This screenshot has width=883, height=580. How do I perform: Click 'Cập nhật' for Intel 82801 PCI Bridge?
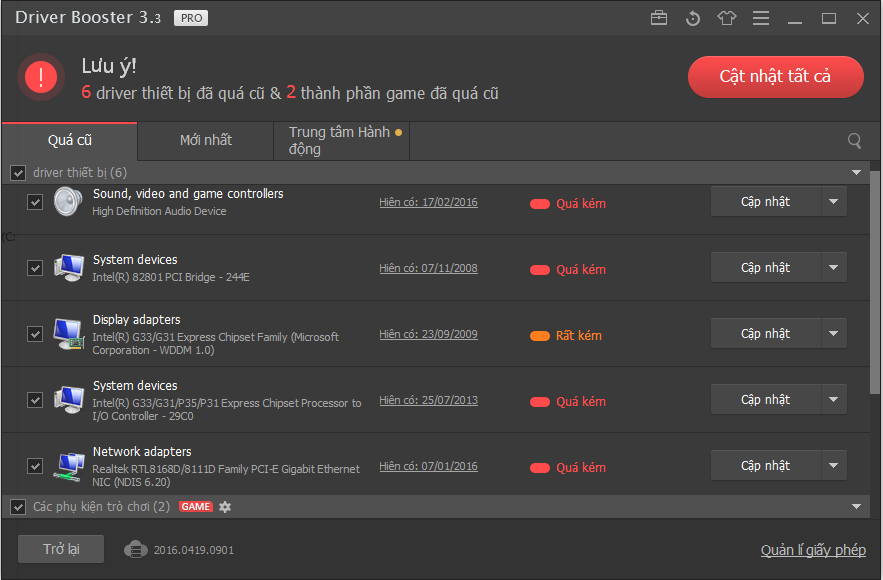point(765,267)
